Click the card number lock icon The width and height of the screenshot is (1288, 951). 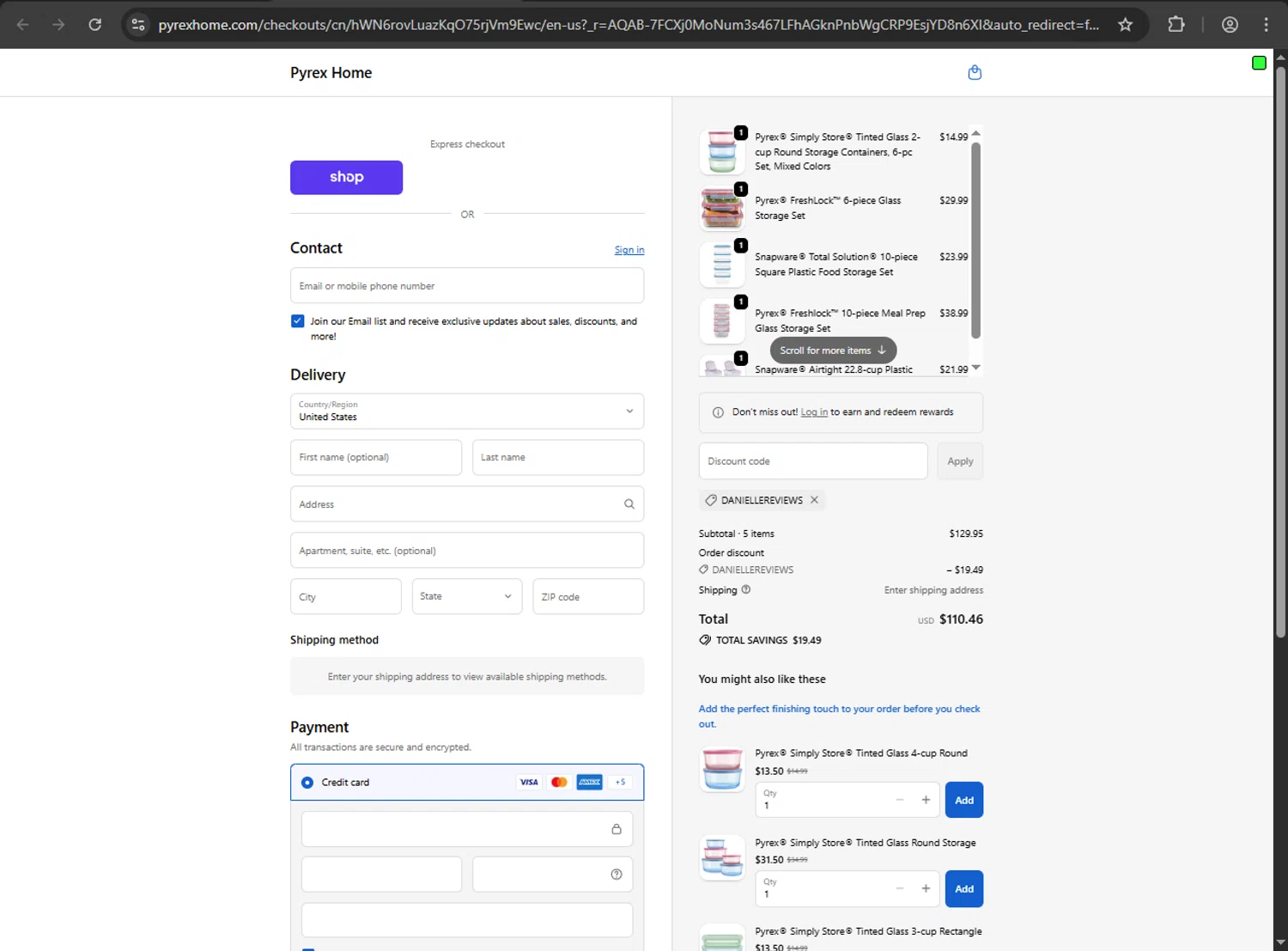[617, 829]
